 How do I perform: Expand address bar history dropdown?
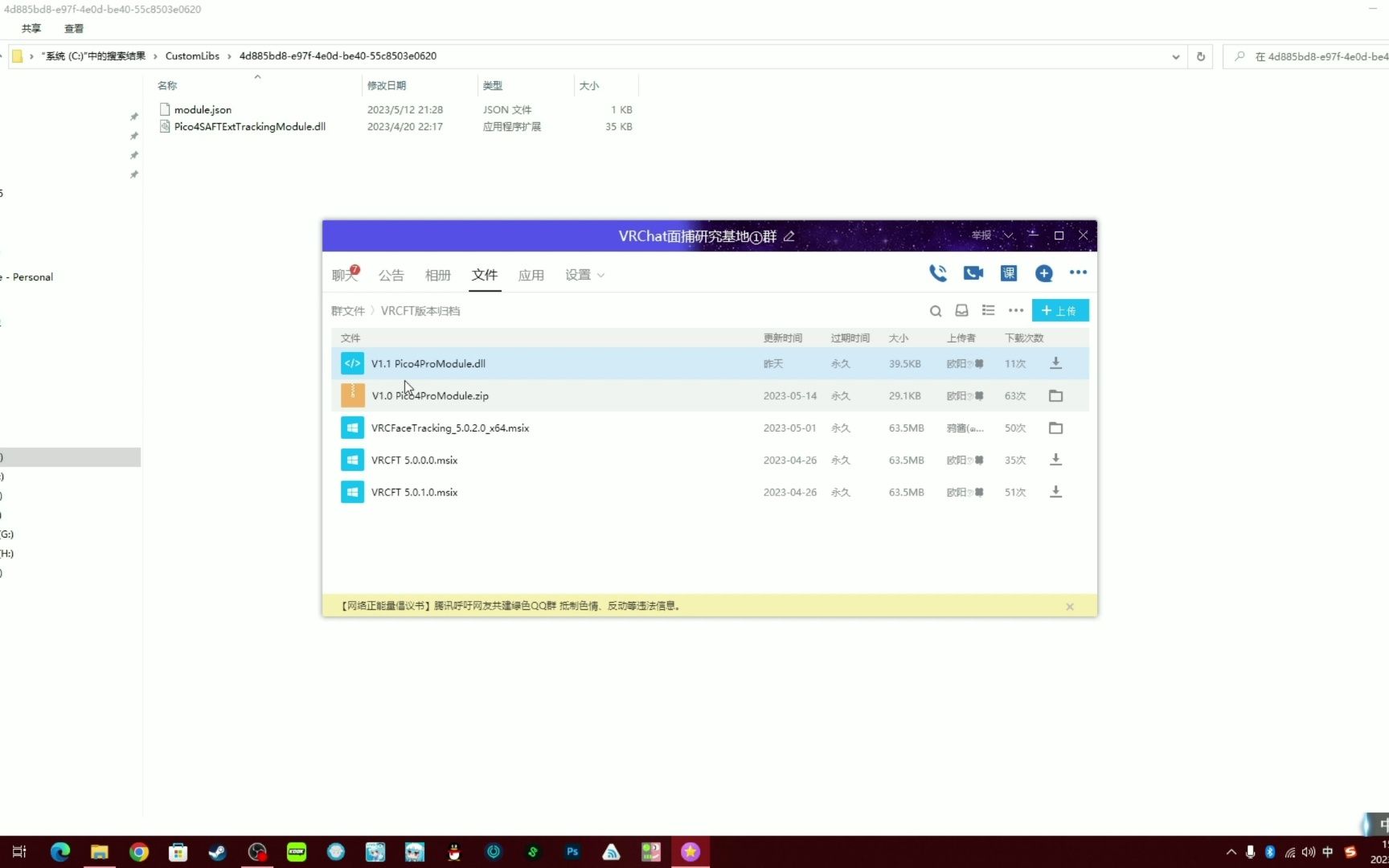coord(1175,56)
